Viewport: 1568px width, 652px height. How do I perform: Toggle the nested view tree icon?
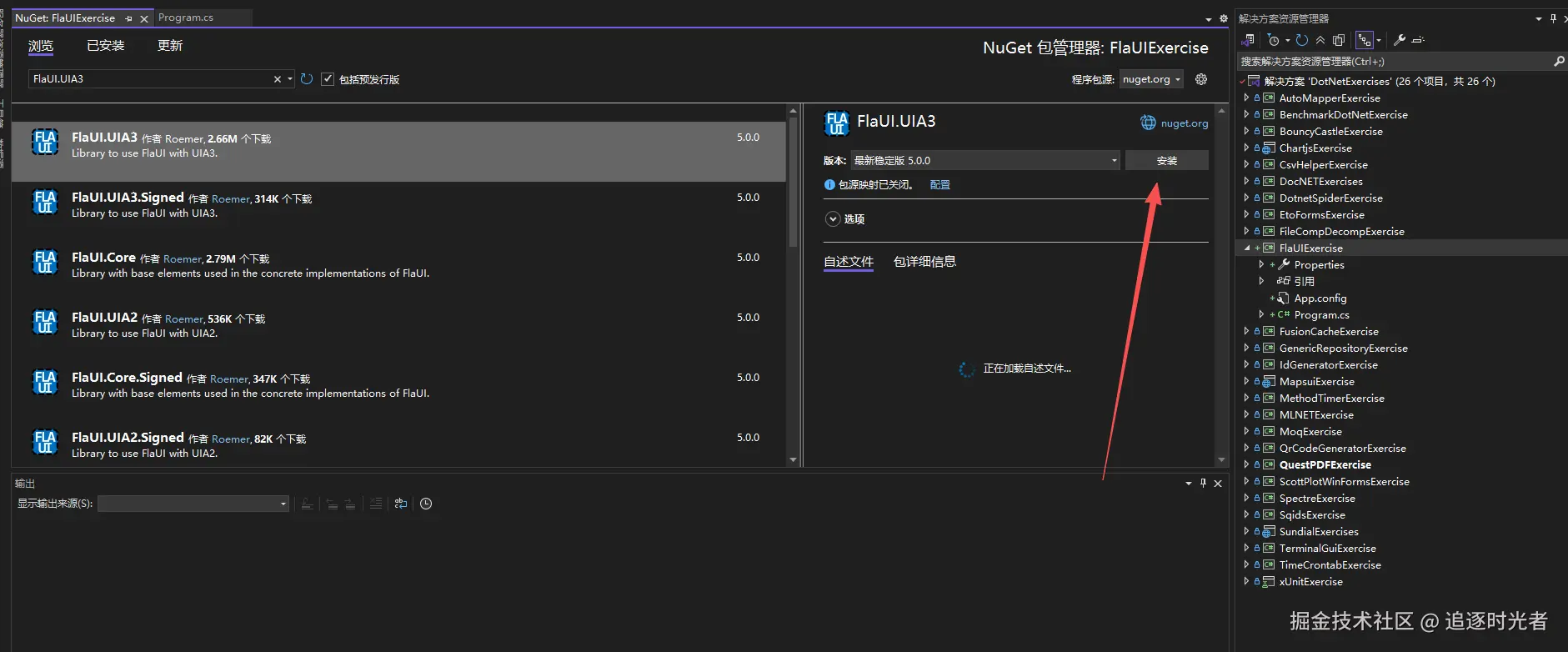pyautogui.click(x=1365, y=40)
